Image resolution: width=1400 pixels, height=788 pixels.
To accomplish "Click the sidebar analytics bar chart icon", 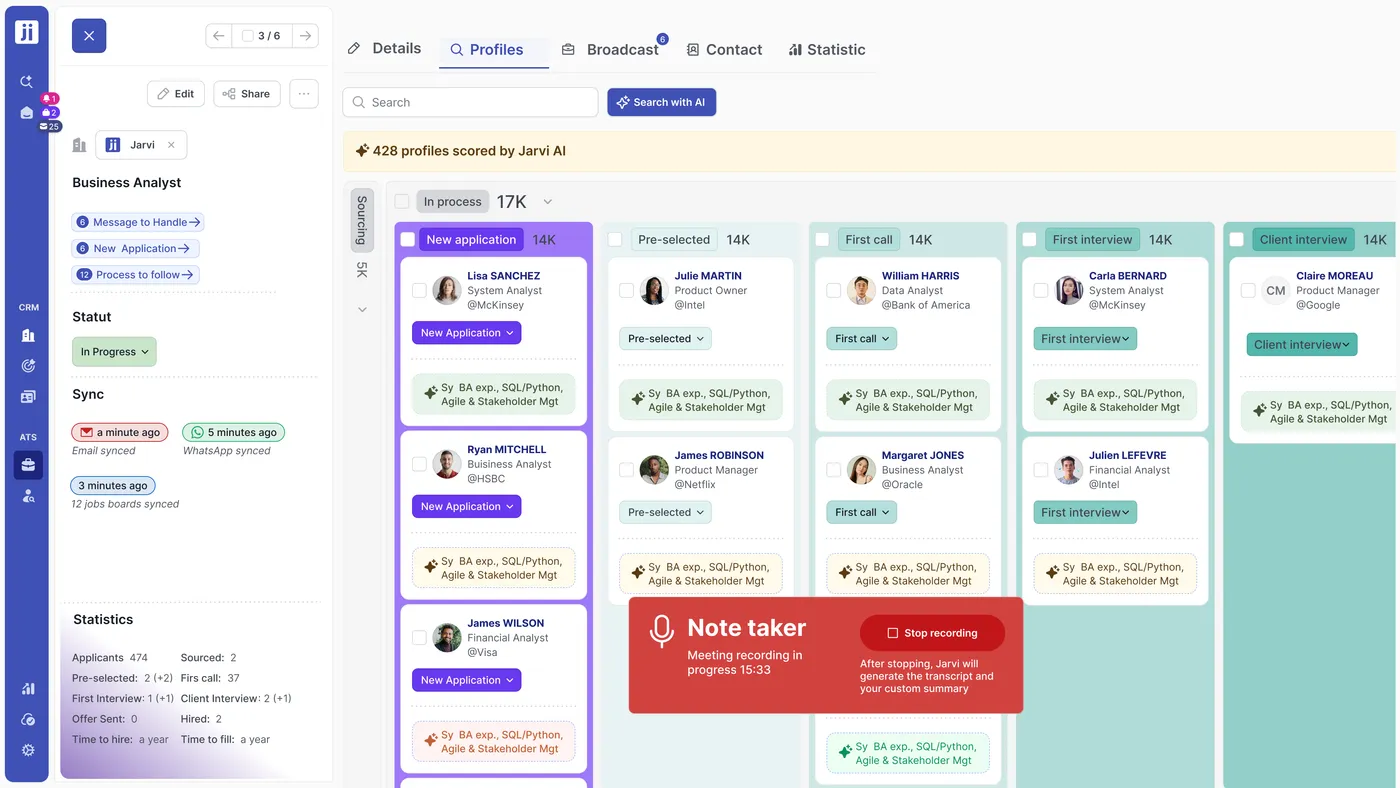I will point(28,689).
